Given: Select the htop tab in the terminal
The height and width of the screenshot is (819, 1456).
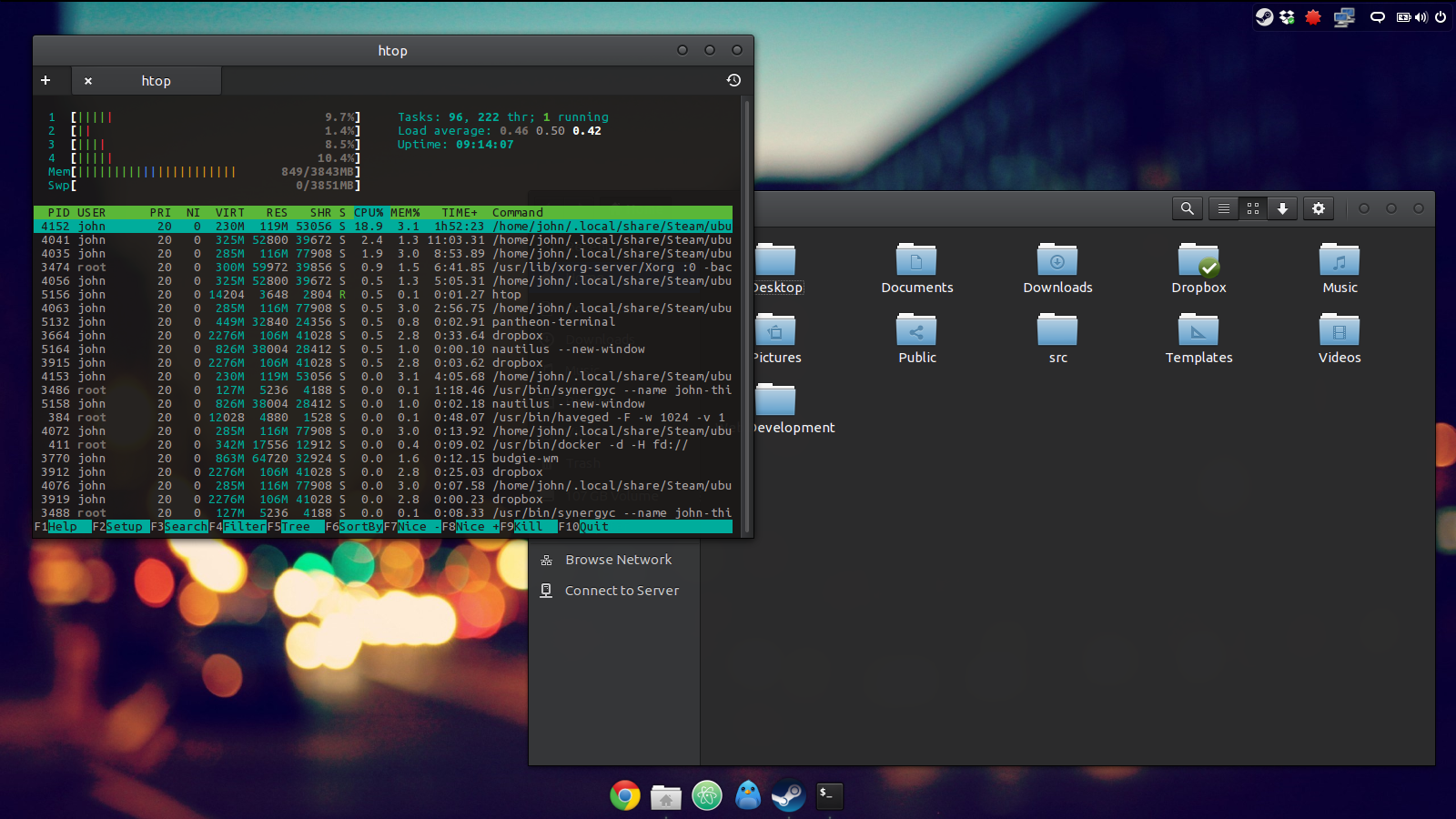Looking at the screenshot, I should (x=155, y=80).
